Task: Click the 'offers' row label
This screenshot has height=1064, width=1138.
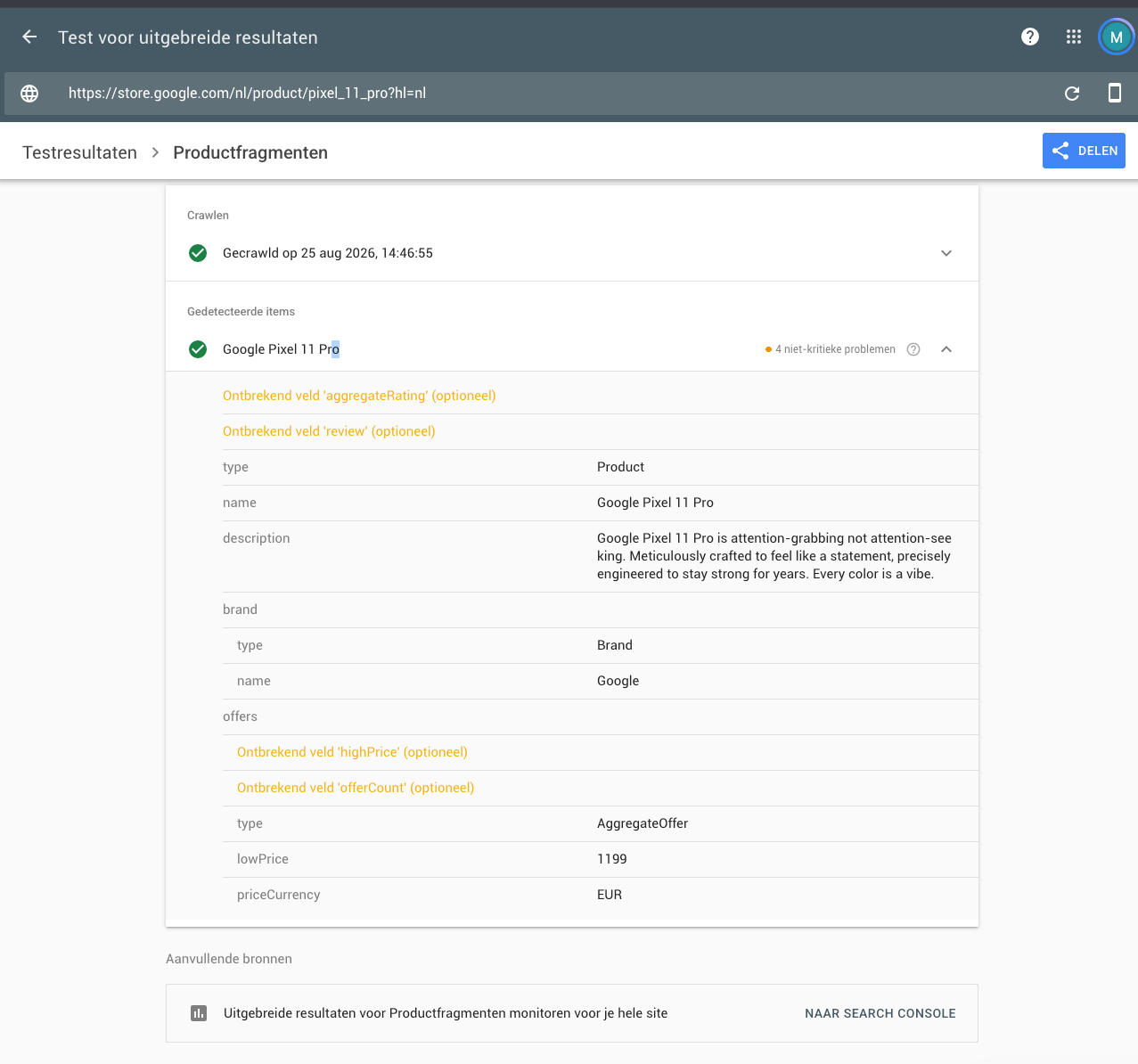Action: coord(240,716)
